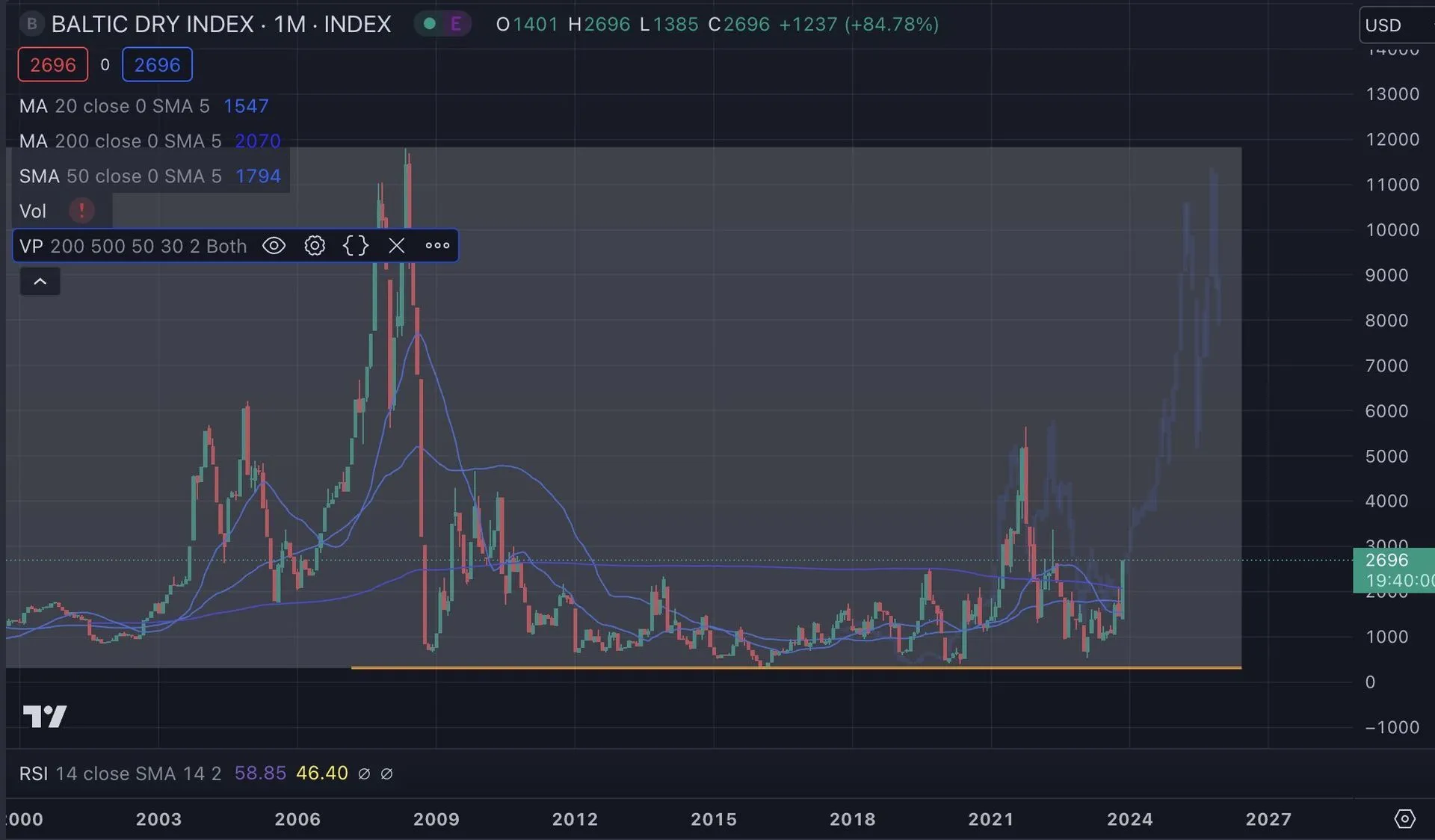Select the SMA 50 close legend row

(150, 176)
